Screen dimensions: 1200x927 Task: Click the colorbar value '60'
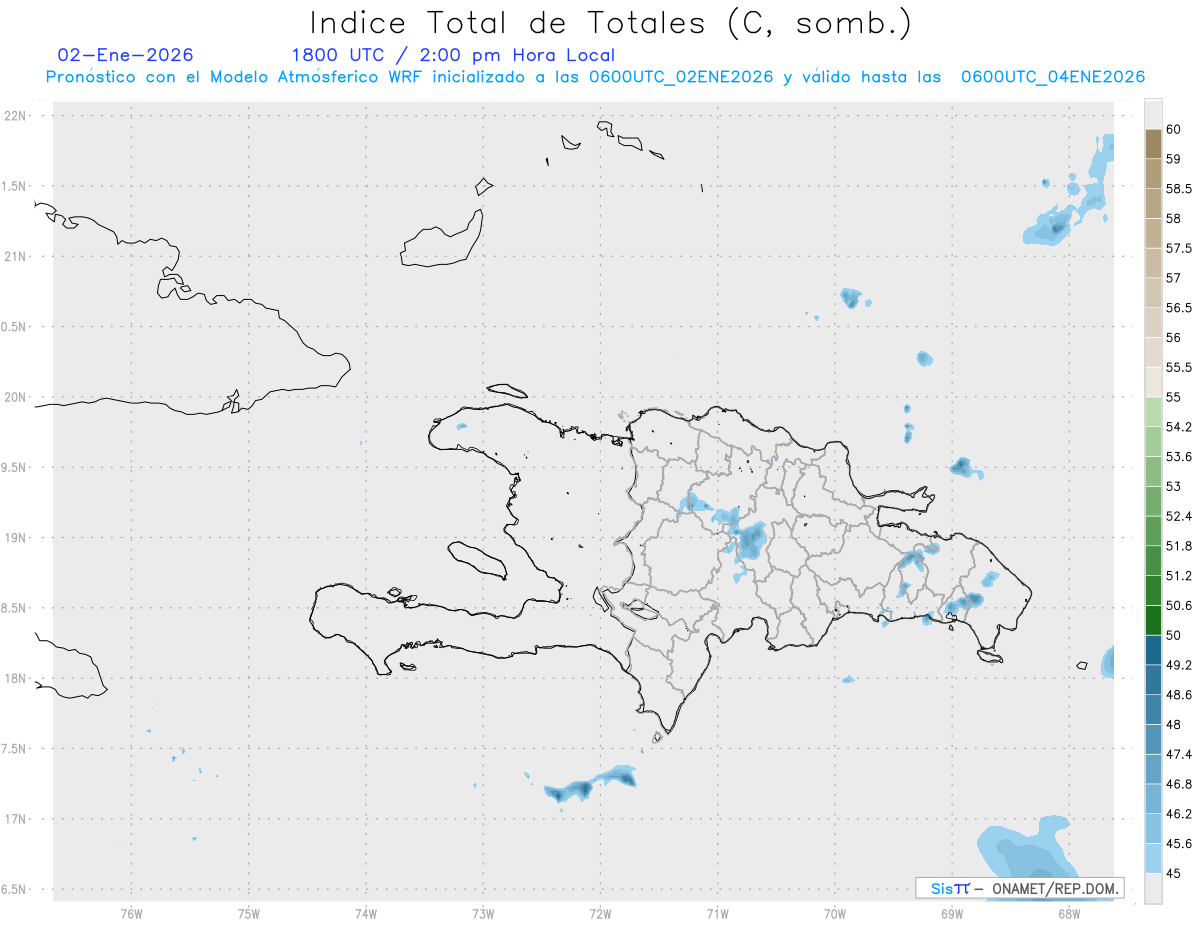[1174, 129]
